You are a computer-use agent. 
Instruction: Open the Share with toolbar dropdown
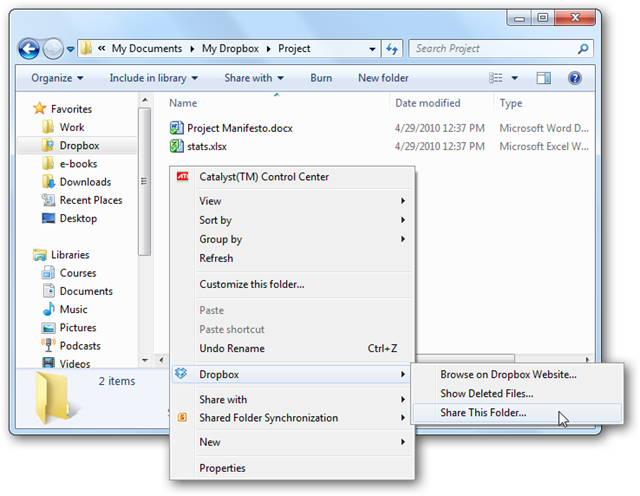253,78
